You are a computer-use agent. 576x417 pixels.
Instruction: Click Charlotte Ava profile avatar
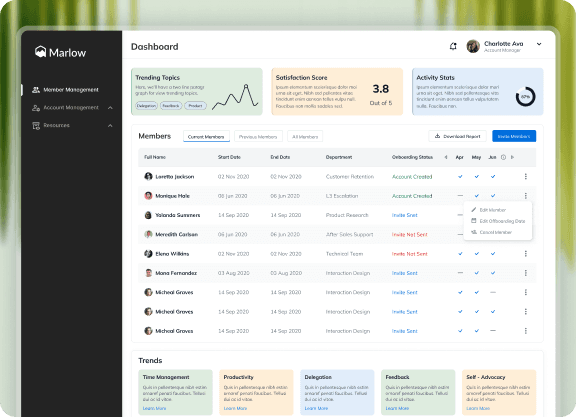point(473,46)
